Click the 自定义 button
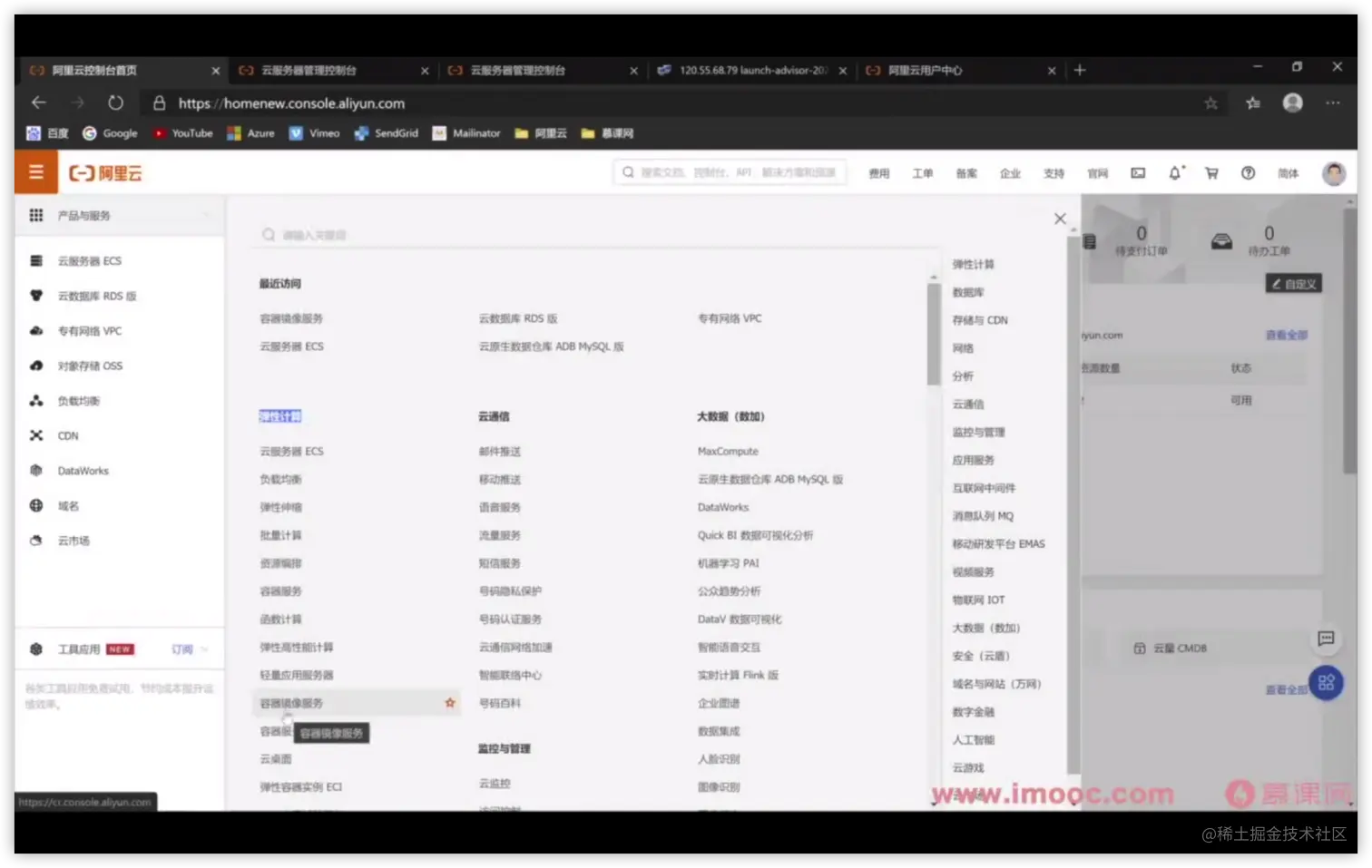This screenshot has width=1372, height=868. coord(1294,284)
